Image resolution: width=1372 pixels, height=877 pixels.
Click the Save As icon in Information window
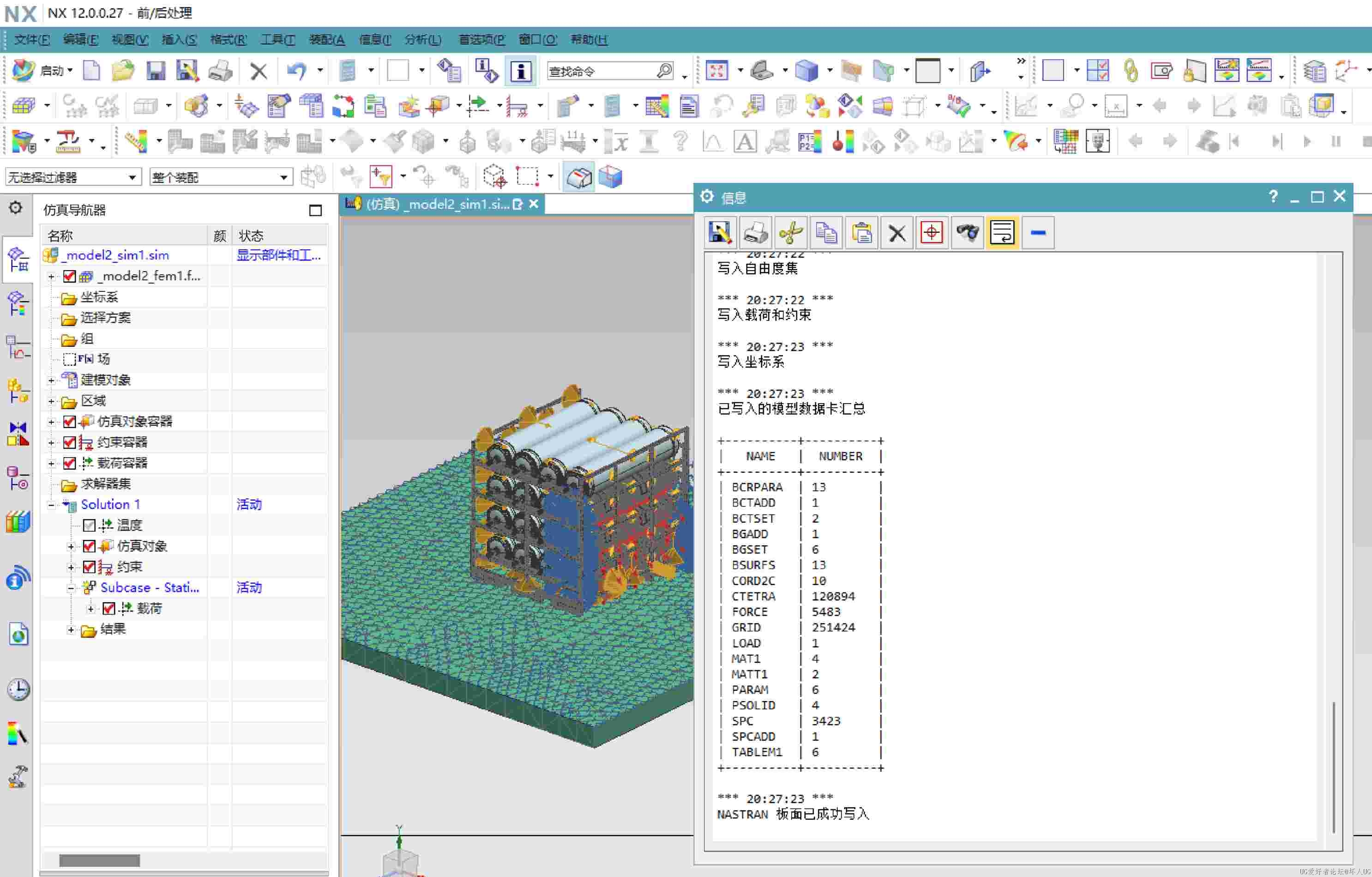click(x=720, y=232)
